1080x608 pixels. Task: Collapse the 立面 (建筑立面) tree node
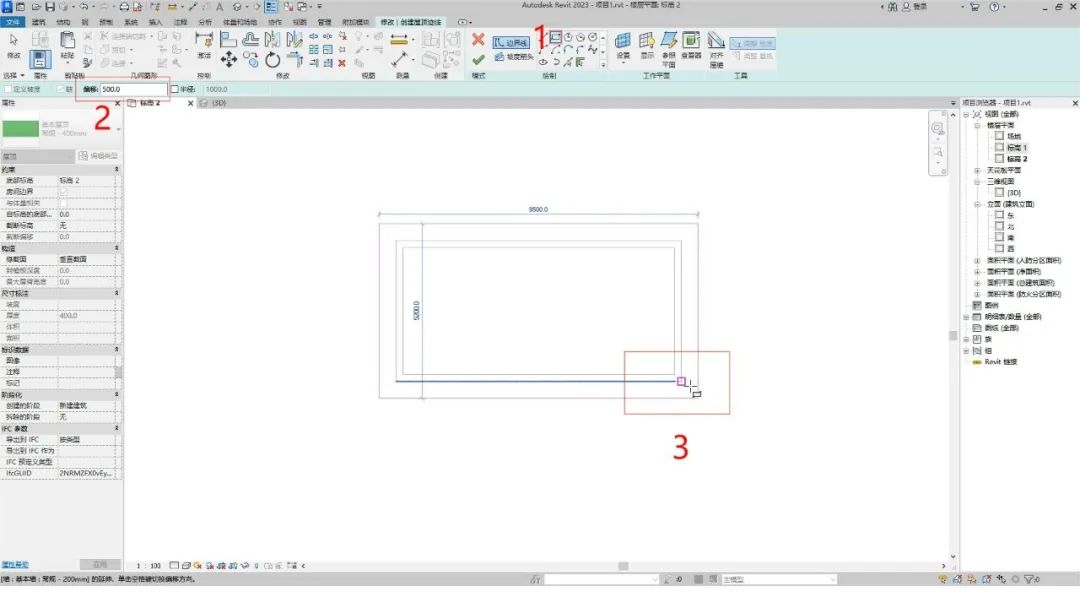pos(978,203)
